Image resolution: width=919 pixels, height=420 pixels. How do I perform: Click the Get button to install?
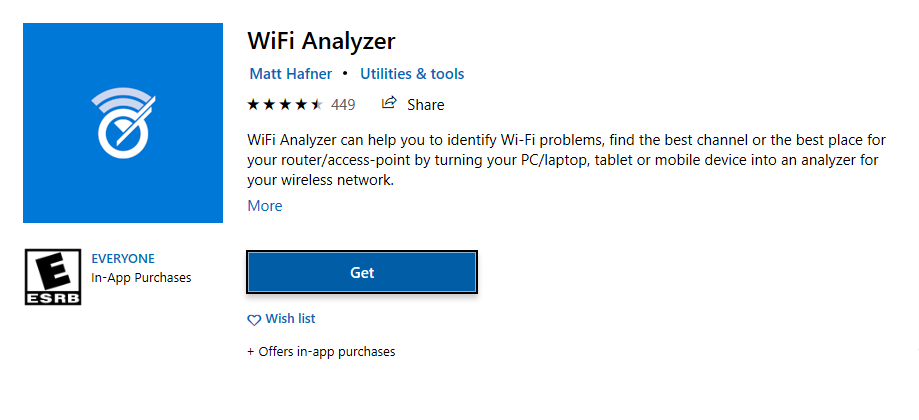click(362, 272)
